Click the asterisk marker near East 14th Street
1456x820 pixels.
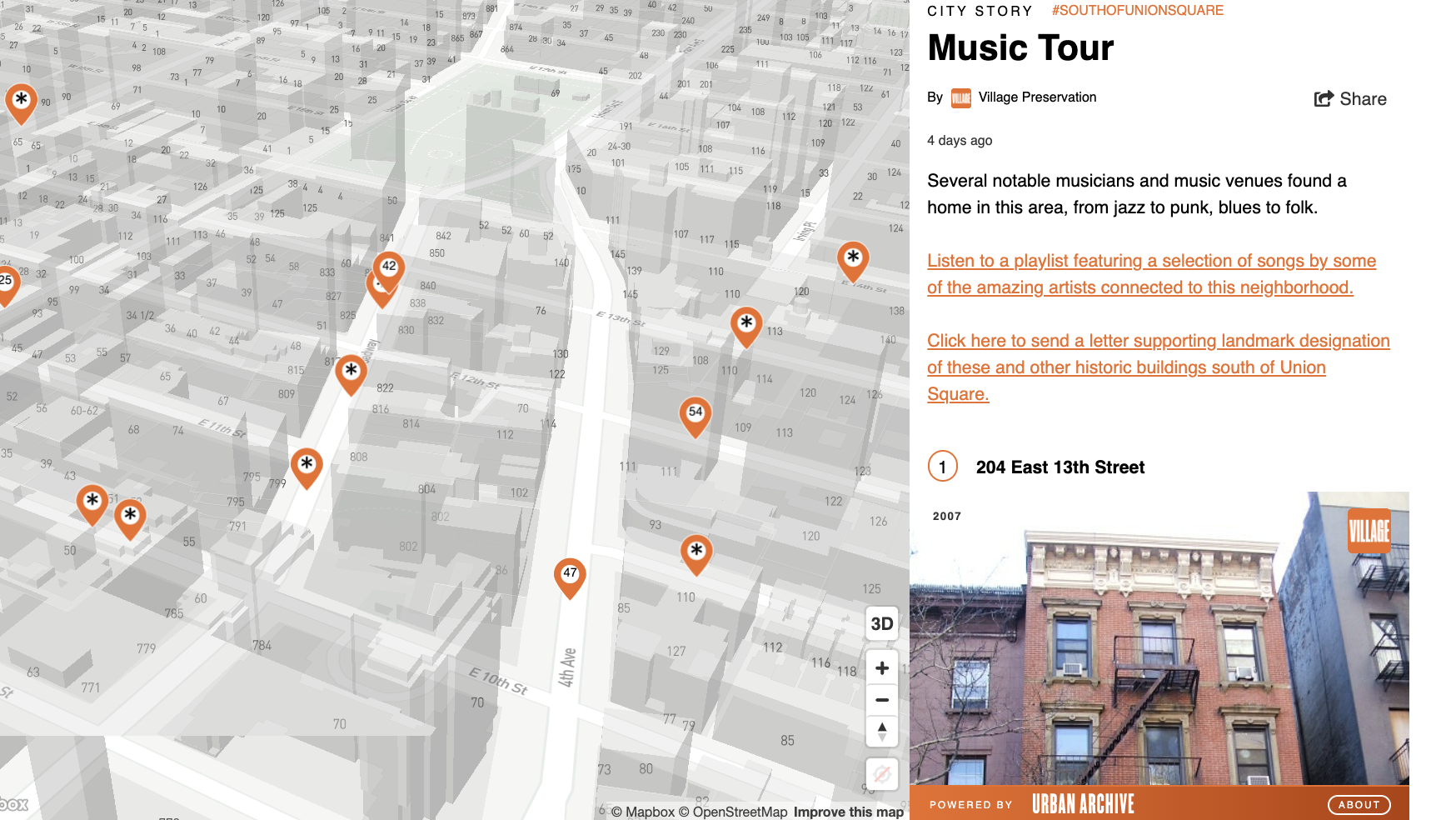(x=852, y=258)
